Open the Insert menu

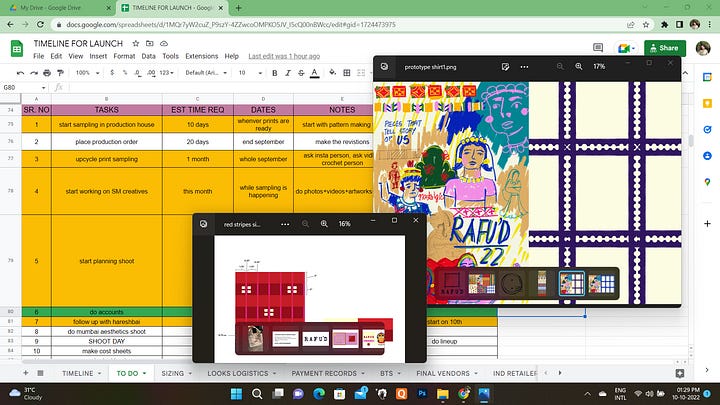[x=98, y=56]
